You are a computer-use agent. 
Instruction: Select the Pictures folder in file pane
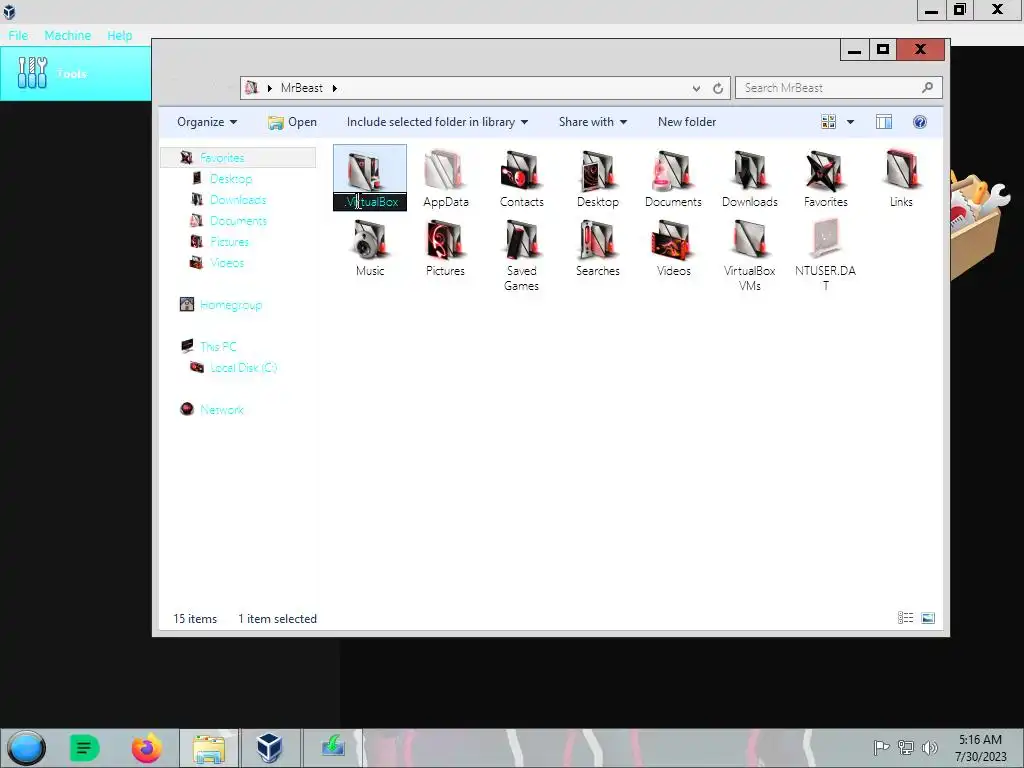445,248
